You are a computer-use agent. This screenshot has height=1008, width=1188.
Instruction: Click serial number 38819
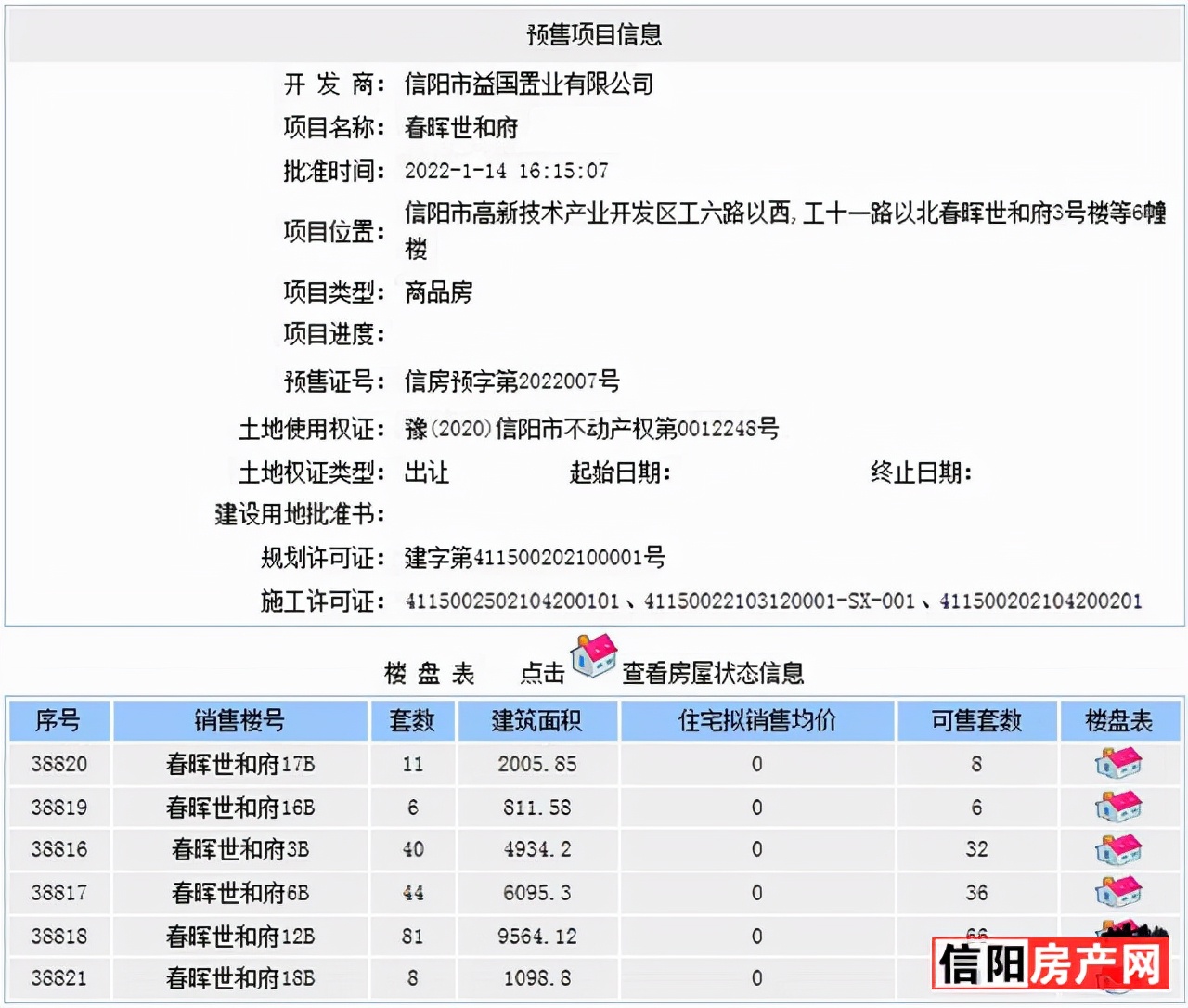tap(59, 808)
